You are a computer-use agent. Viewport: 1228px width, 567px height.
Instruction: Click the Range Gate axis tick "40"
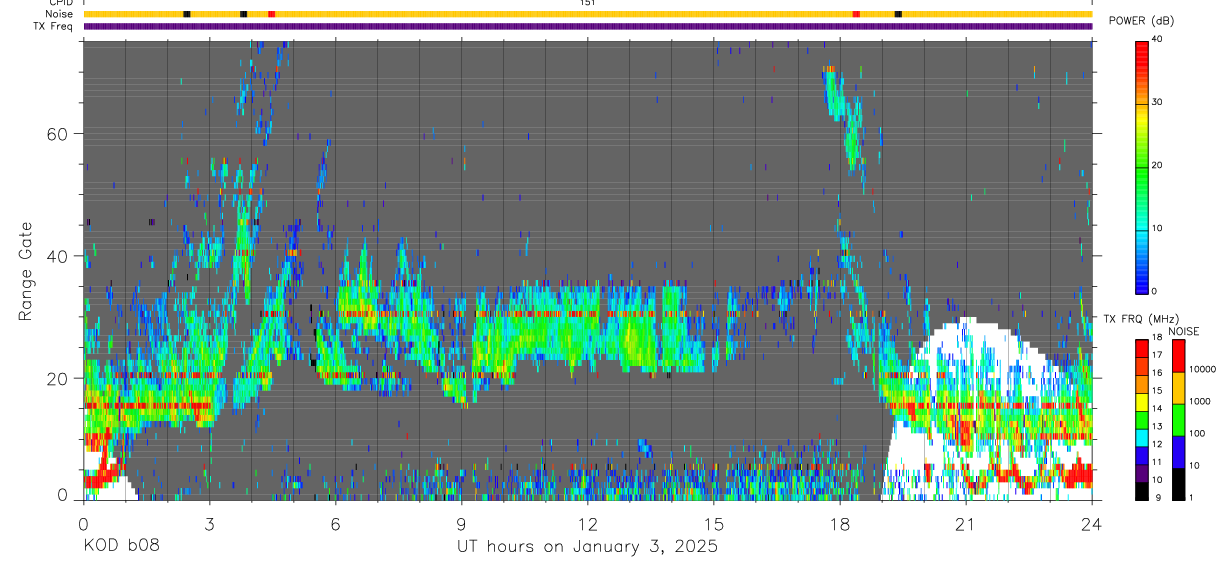coord(56,256)
